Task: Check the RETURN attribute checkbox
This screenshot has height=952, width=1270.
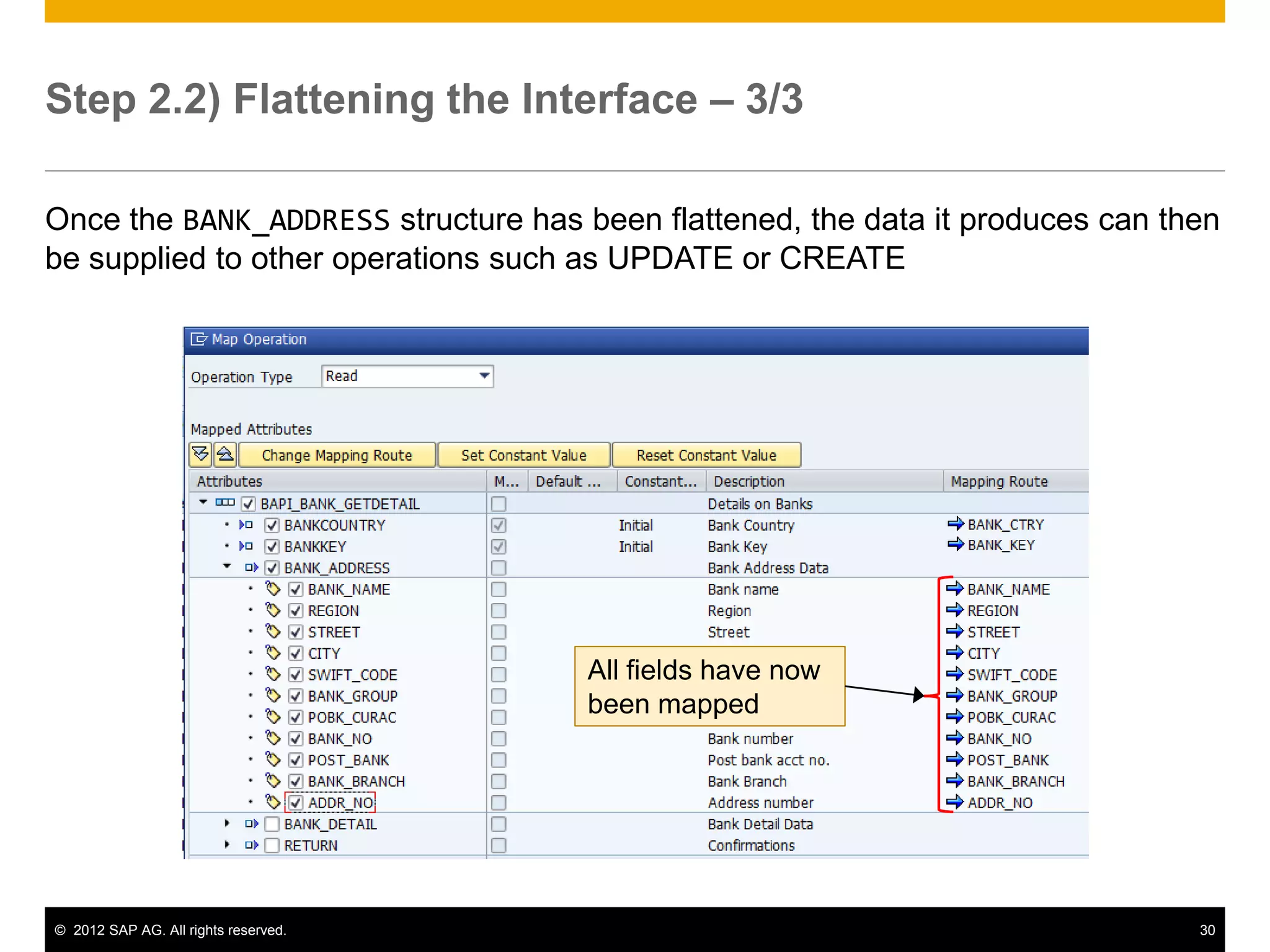Action: coord(272,845)
